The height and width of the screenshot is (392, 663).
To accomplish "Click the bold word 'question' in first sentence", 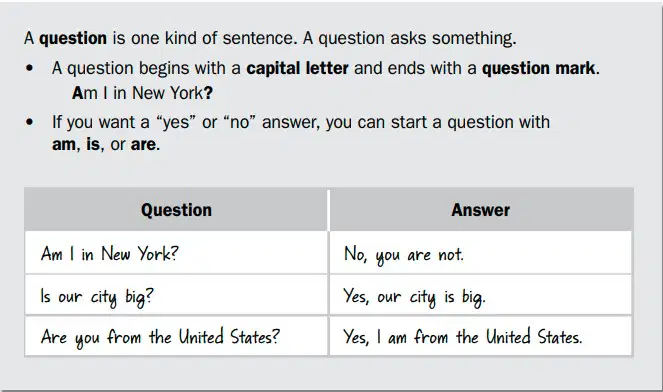I will (x=73, y=38).
